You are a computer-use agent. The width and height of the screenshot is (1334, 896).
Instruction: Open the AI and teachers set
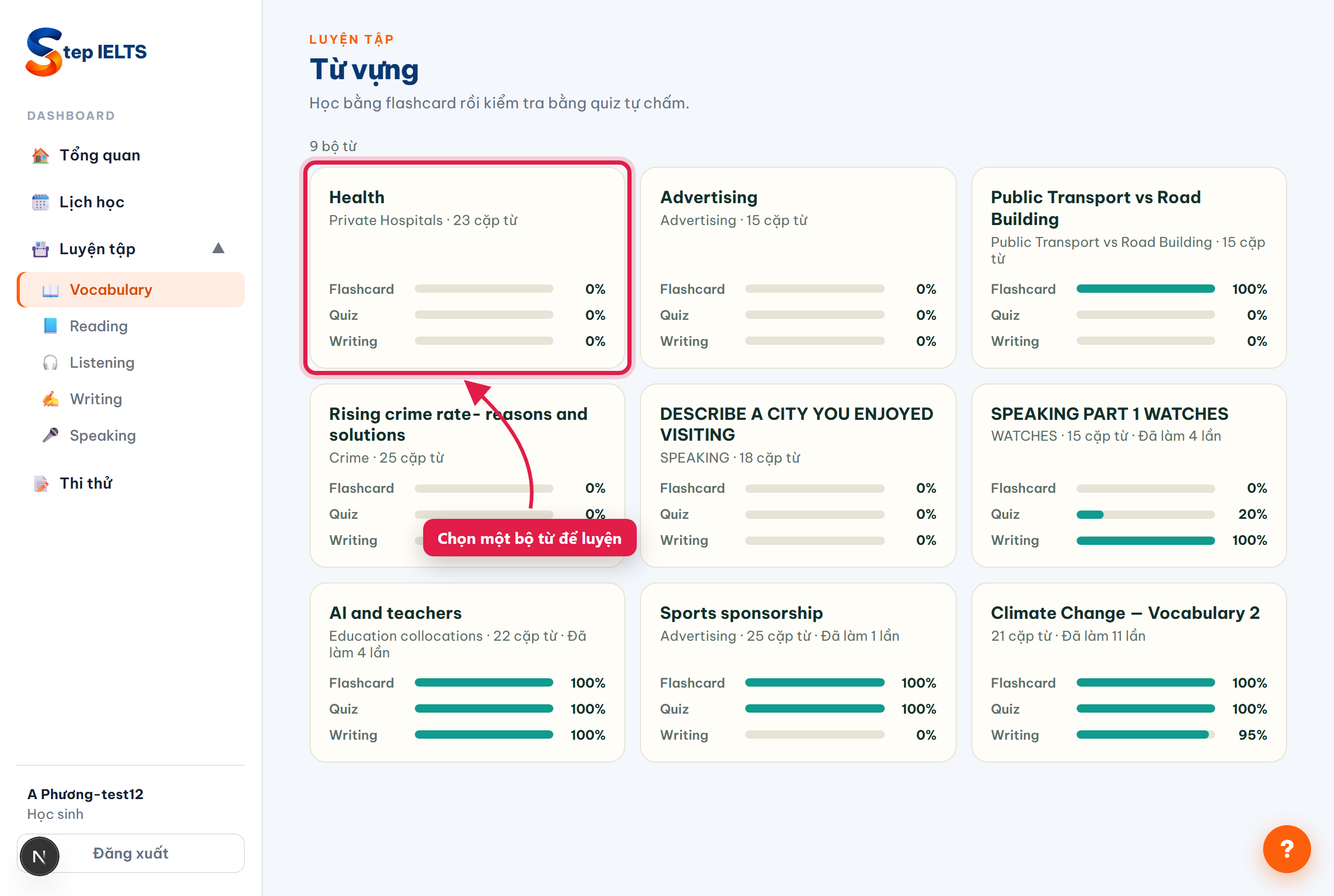pyautogui.click(x=467, y=672)
